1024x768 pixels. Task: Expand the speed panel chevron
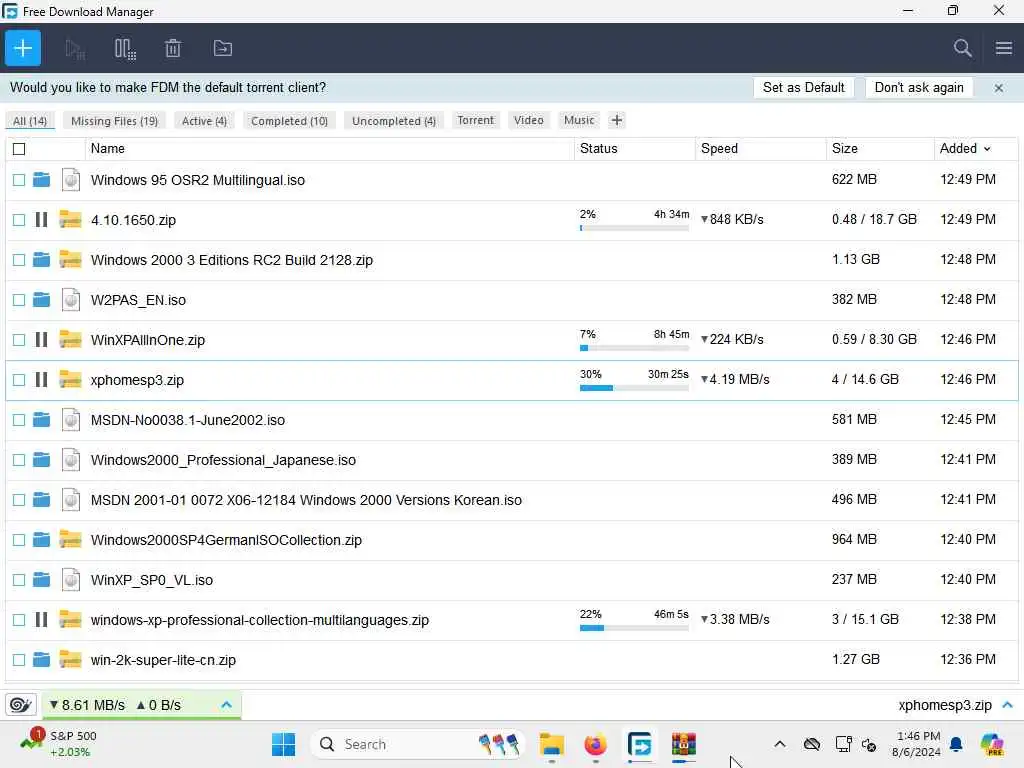click(x=227, y=705)
